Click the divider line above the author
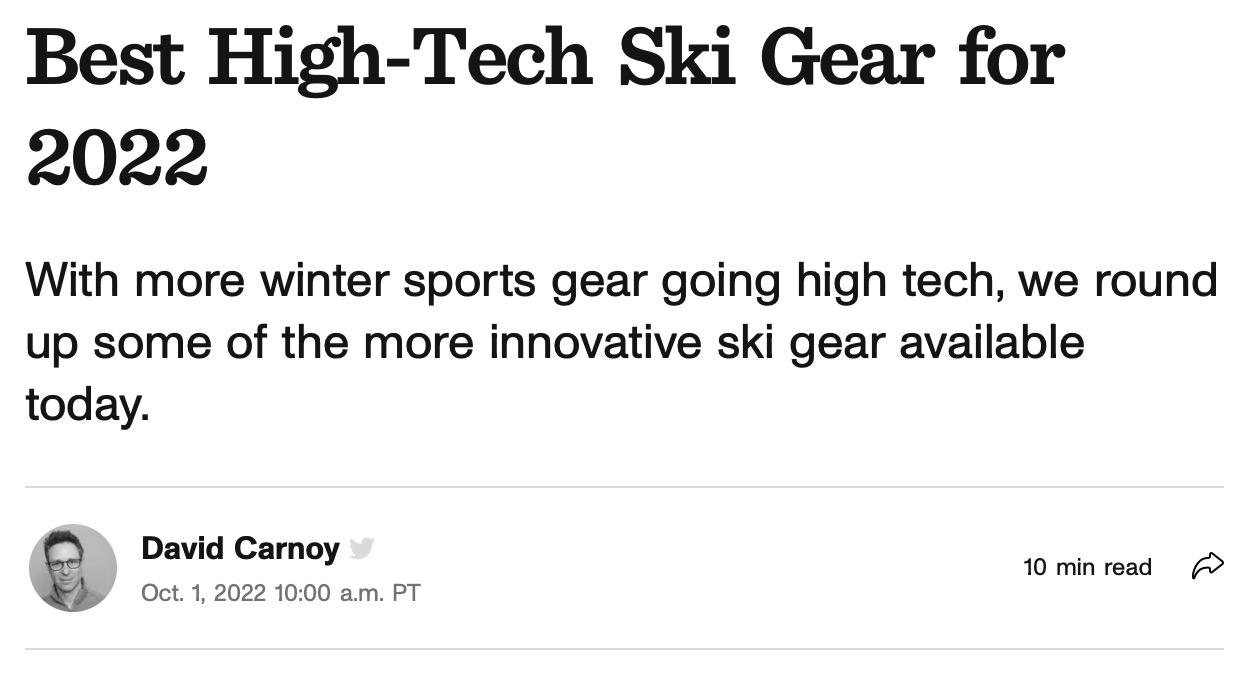Screen dimensions: 1252x674 624,487
